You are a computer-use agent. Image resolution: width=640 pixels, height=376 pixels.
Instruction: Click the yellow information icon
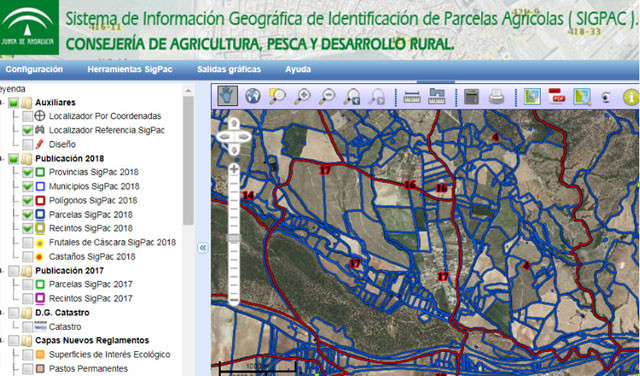click(x=631, y=97)
